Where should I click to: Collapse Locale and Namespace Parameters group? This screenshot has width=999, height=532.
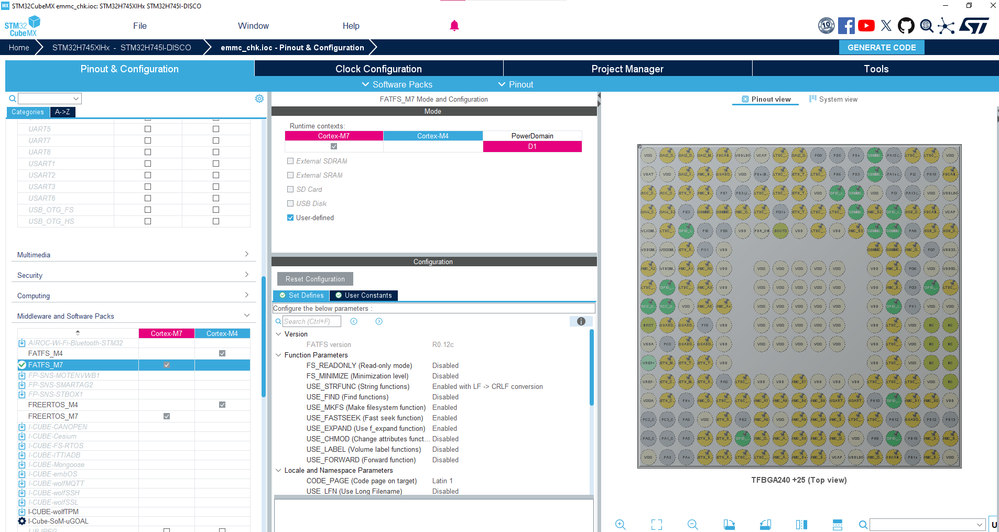(x=278, y=470)
